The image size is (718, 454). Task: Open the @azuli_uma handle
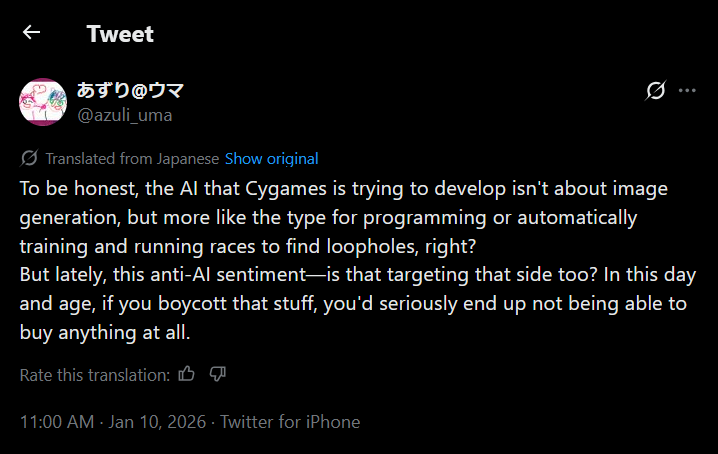click(124, 115)
